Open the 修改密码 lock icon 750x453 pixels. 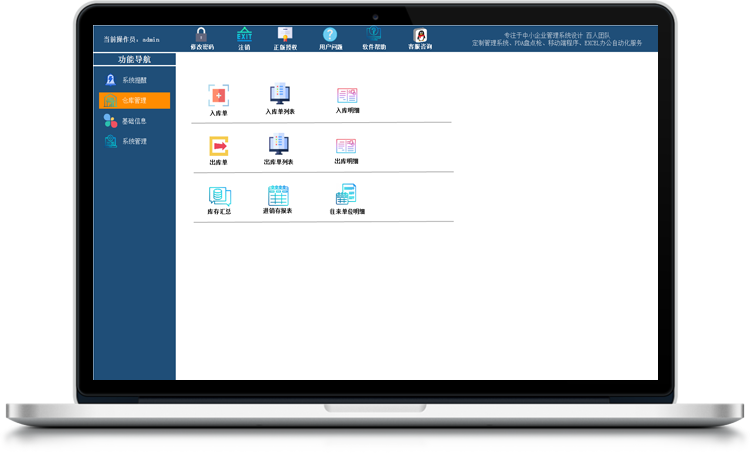point(201,34)
